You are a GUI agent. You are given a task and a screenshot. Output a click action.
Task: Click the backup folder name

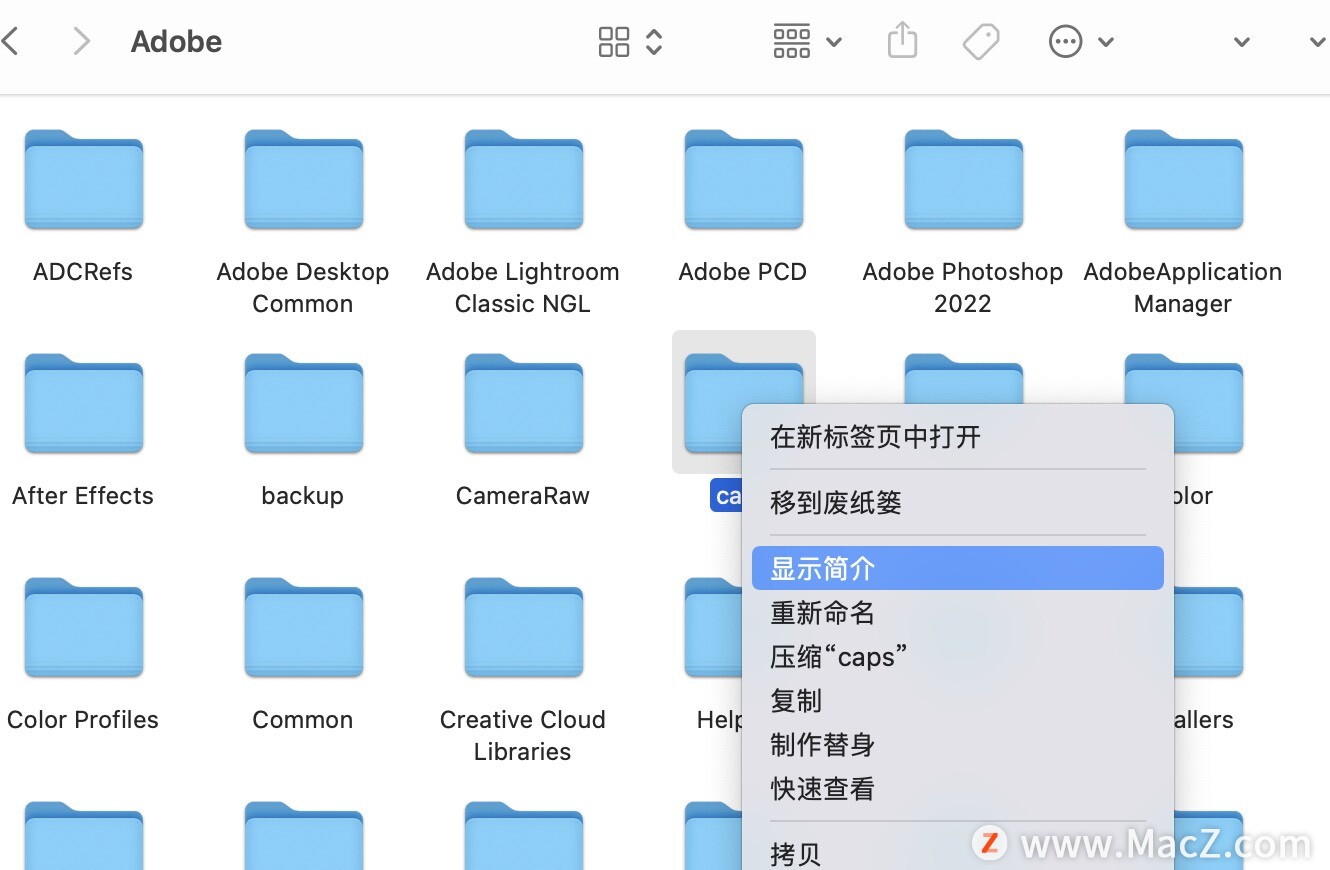(x=303, y=496)
